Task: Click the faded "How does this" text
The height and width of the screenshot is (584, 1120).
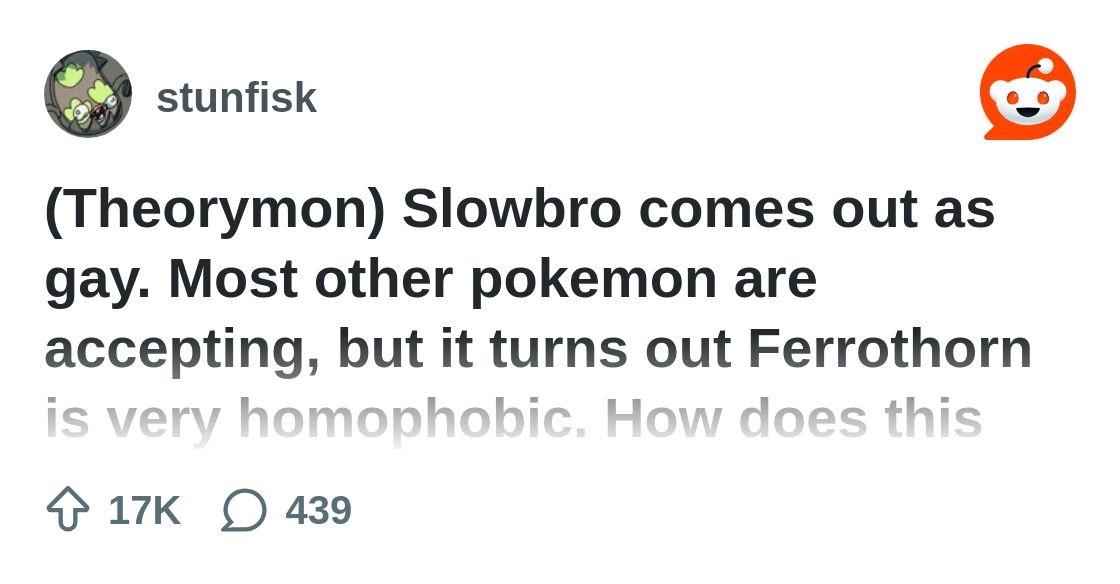Action: click(793, 419)
